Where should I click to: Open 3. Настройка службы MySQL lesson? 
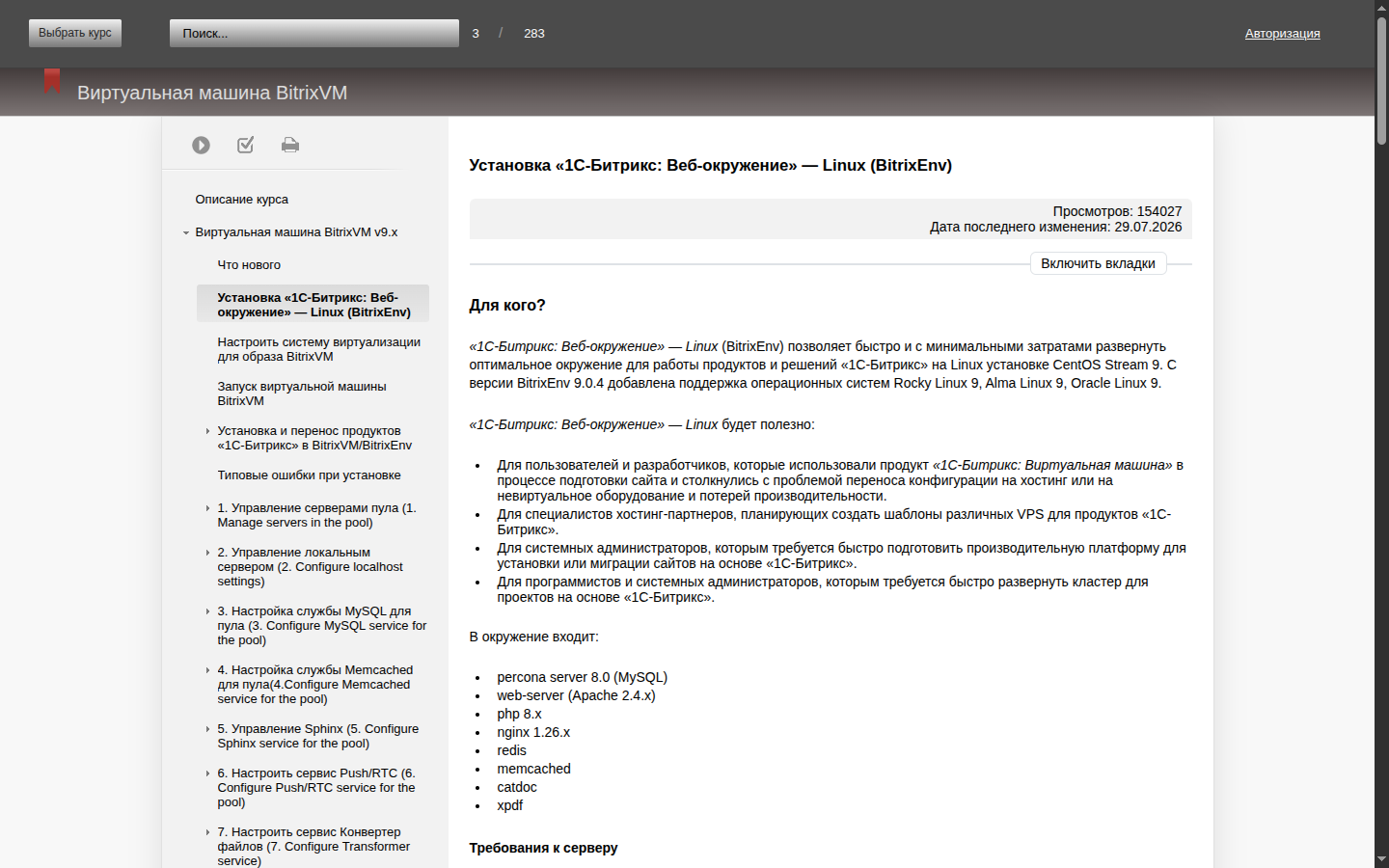coord(321,626)
